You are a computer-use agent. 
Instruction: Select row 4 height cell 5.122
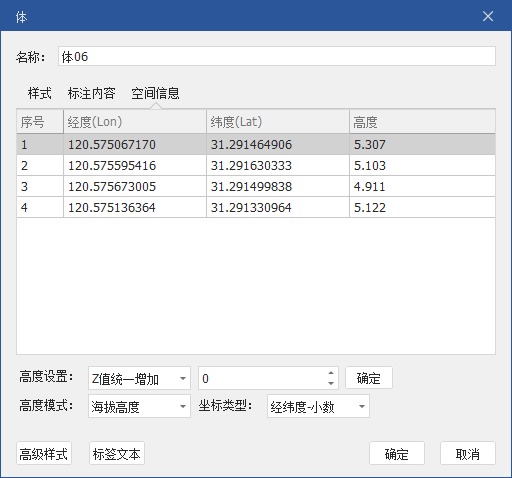coord(422,207)
